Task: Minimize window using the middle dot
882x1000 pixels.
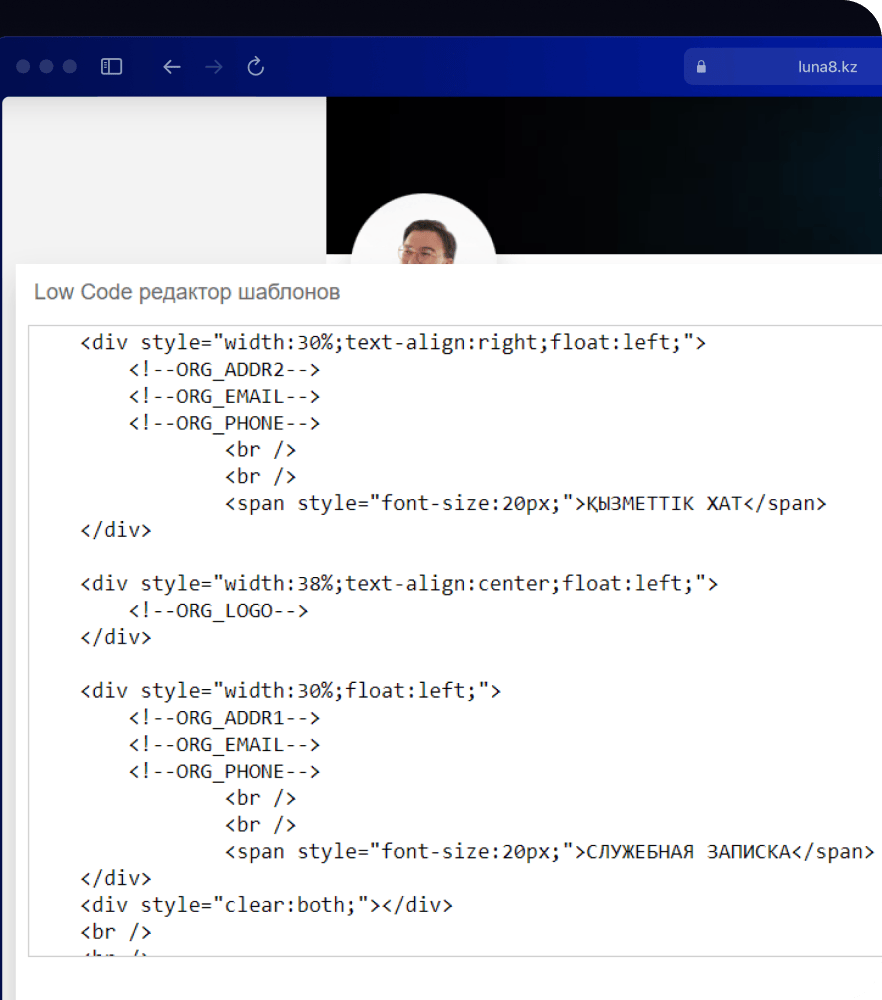Action: click(x=46, y=67)
